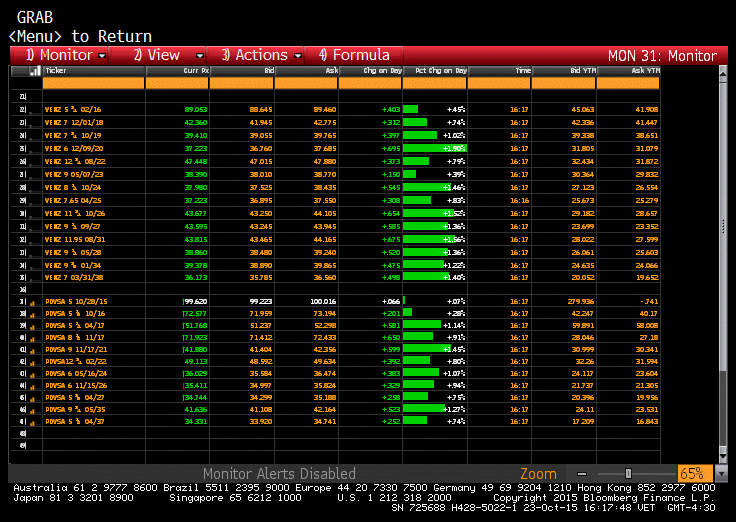Click the 100.016 ask price cell
736x522 pixels.
pos(323,301)
